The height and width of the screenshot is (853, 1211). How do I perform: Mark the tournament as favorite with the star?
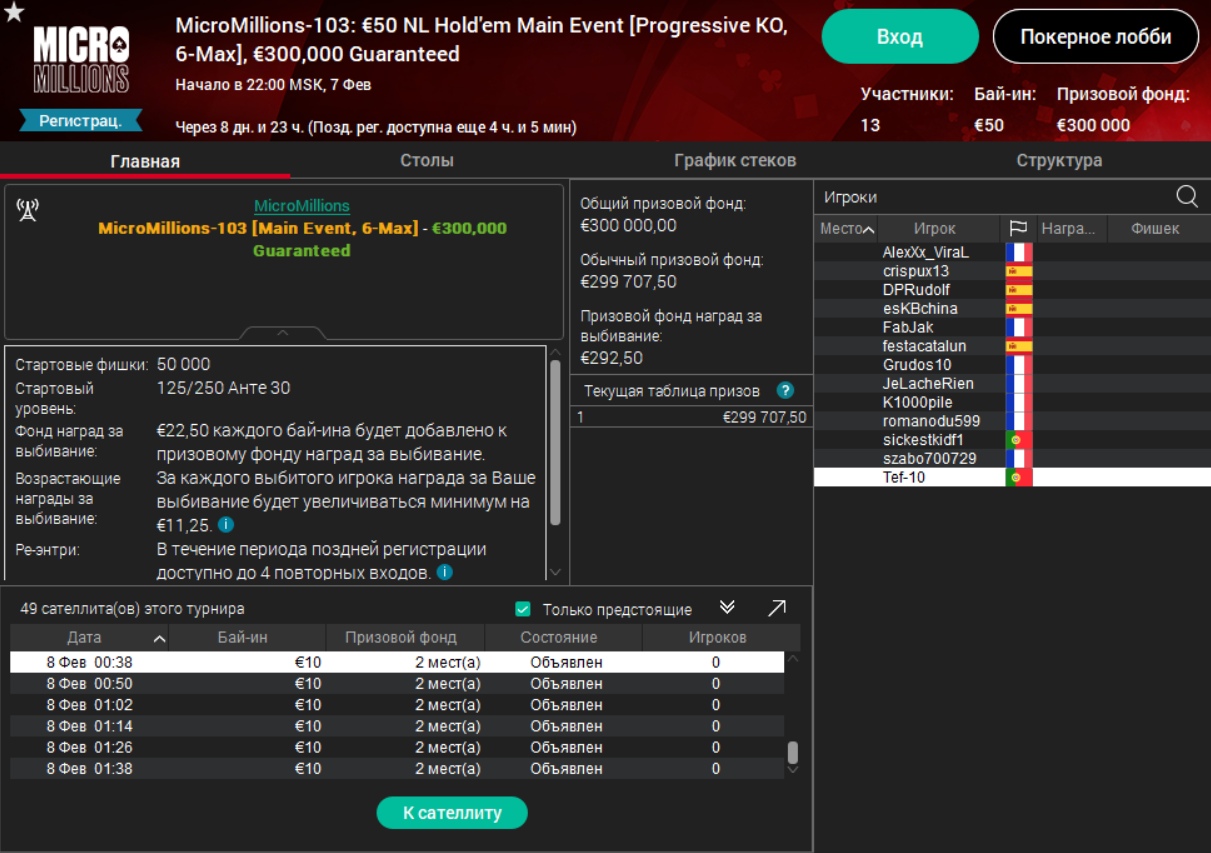[13, 12]
